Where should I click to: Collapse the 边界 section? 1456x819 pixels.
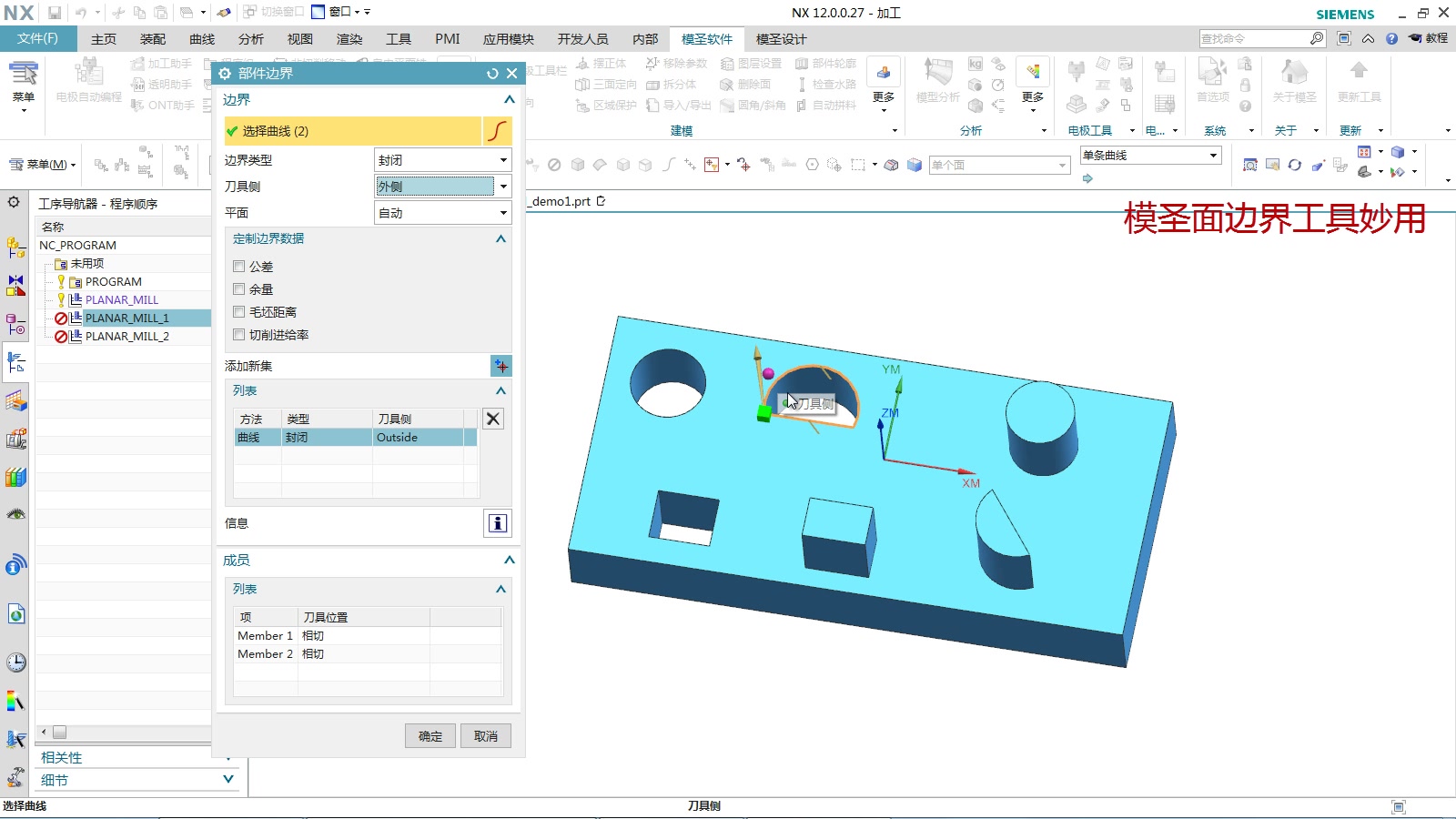509,100
